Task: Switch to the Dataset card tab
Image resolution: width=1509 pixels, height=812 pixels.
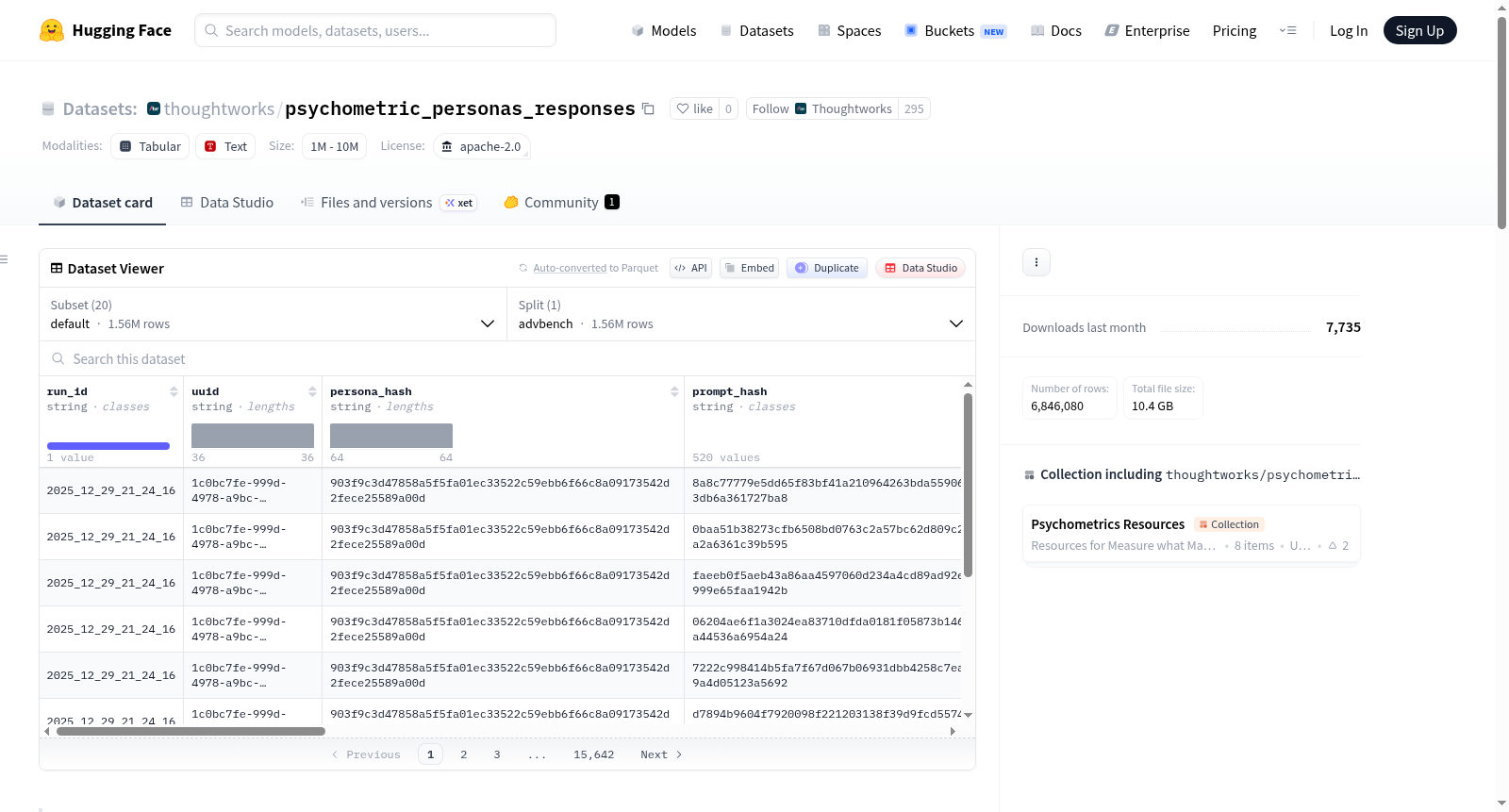Action: [103, 202]
